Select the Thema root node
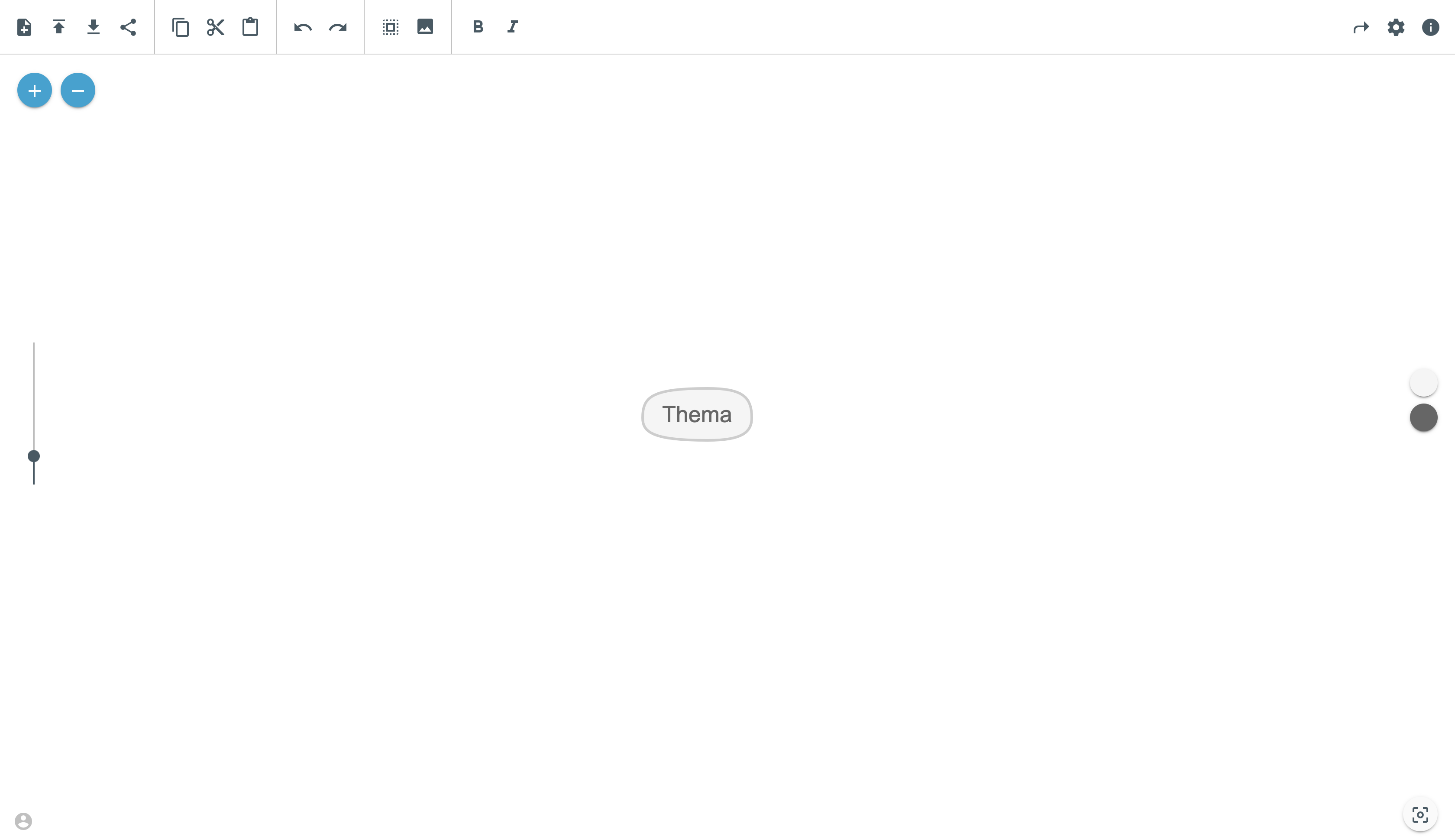 (697, 415)
